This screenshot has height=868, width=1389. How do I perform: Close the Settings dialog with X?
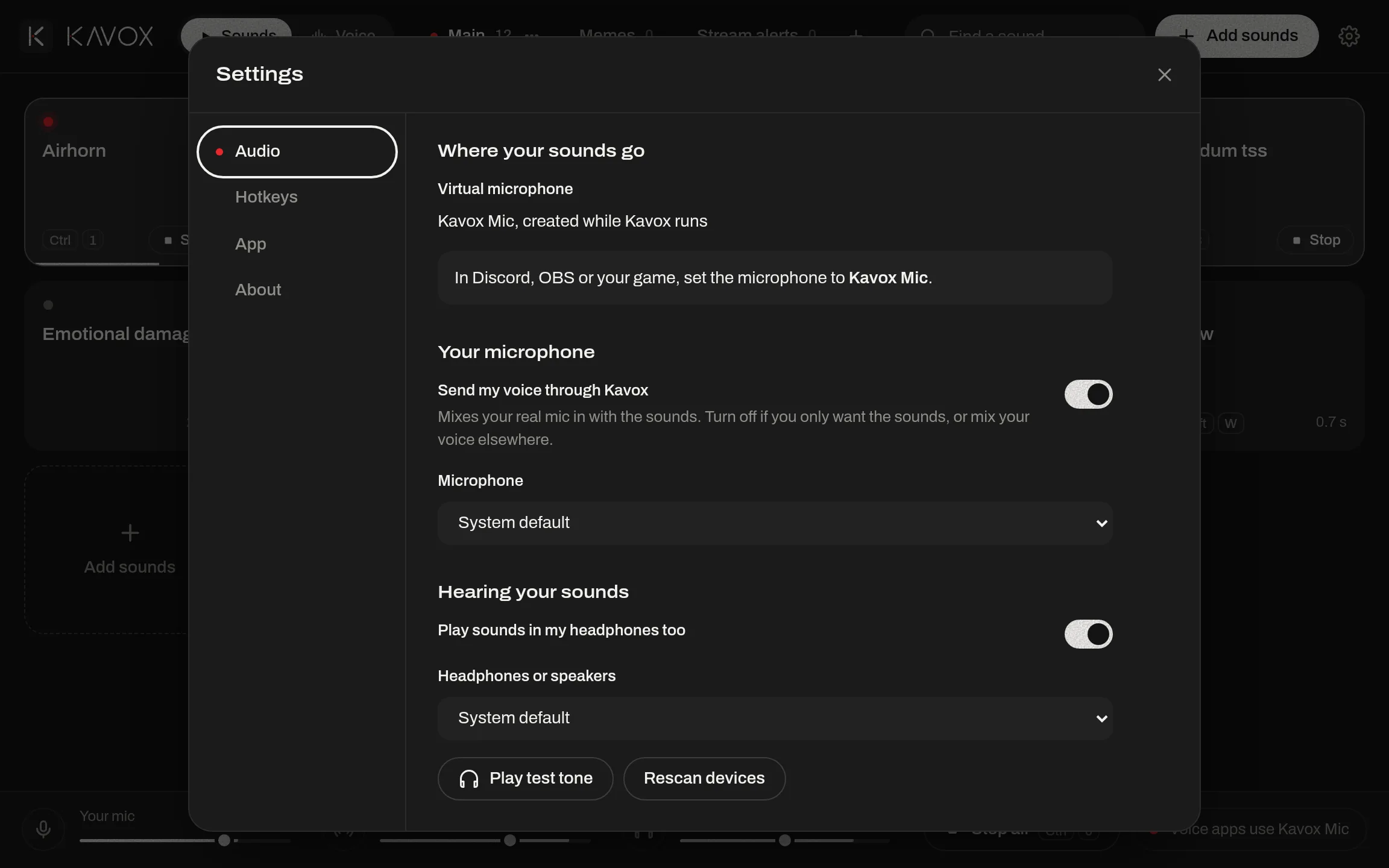pyautogui.click(x=1164, y=75)
